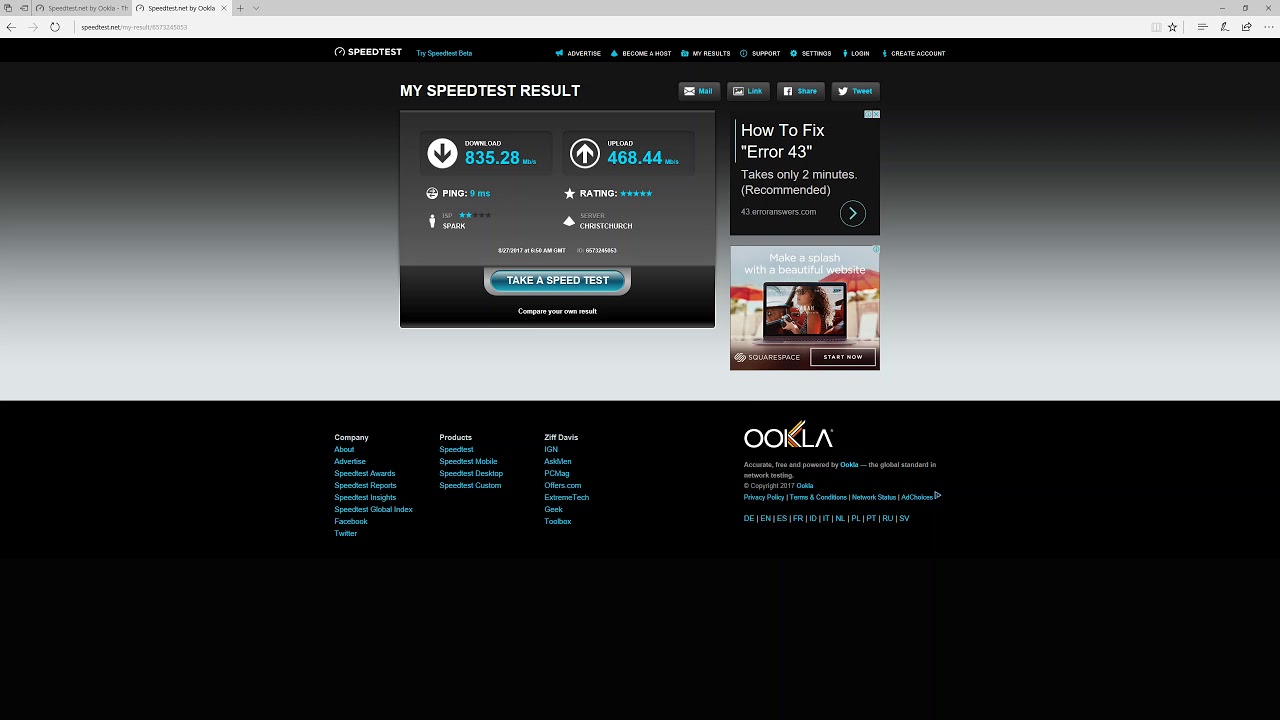Open Settings in navigation bar
The image size is (1280, 720).
(811, 53)
